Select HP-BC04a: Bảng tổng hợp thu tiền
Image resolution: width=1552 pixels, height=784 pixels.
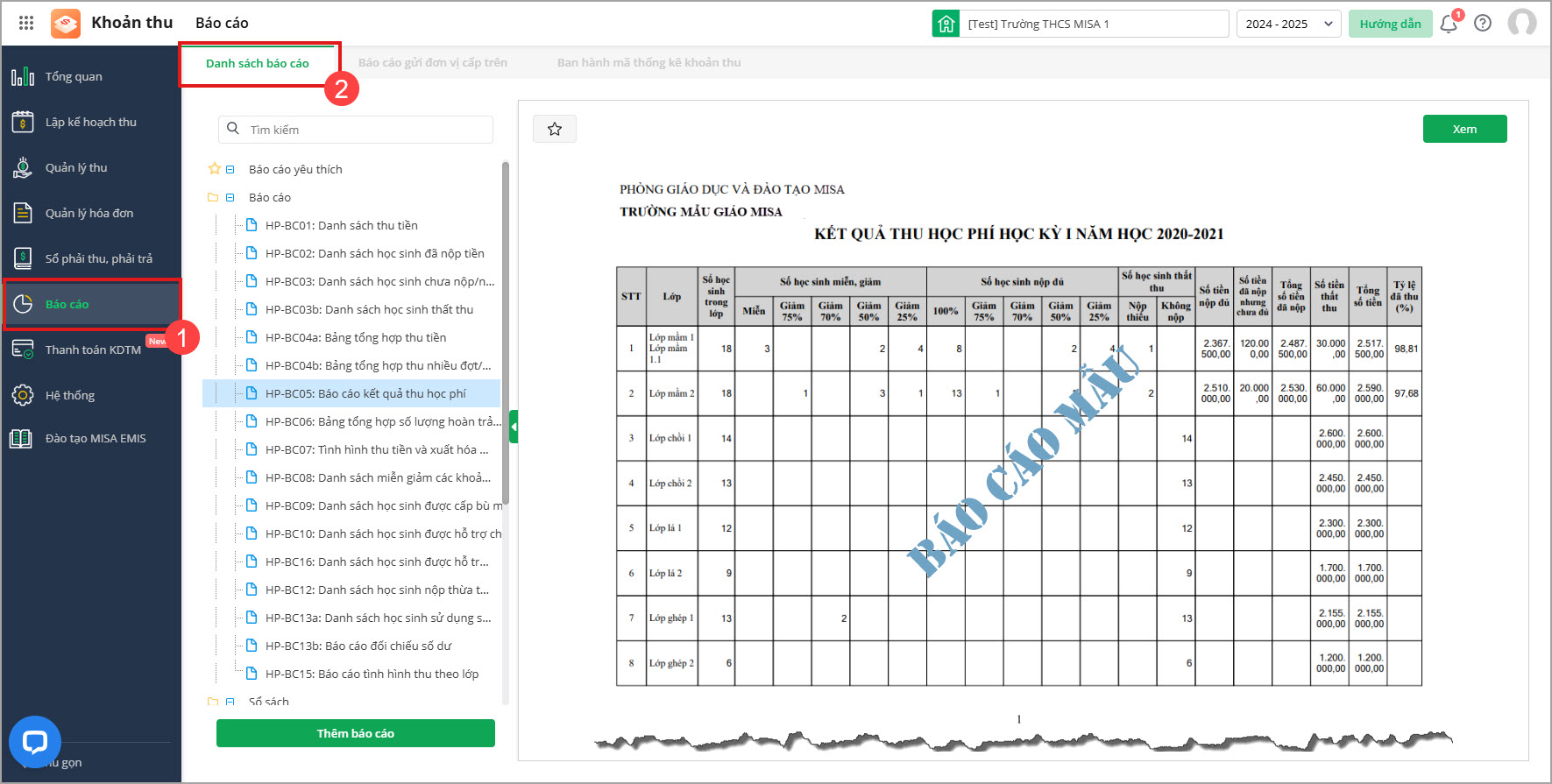(351, 337)
